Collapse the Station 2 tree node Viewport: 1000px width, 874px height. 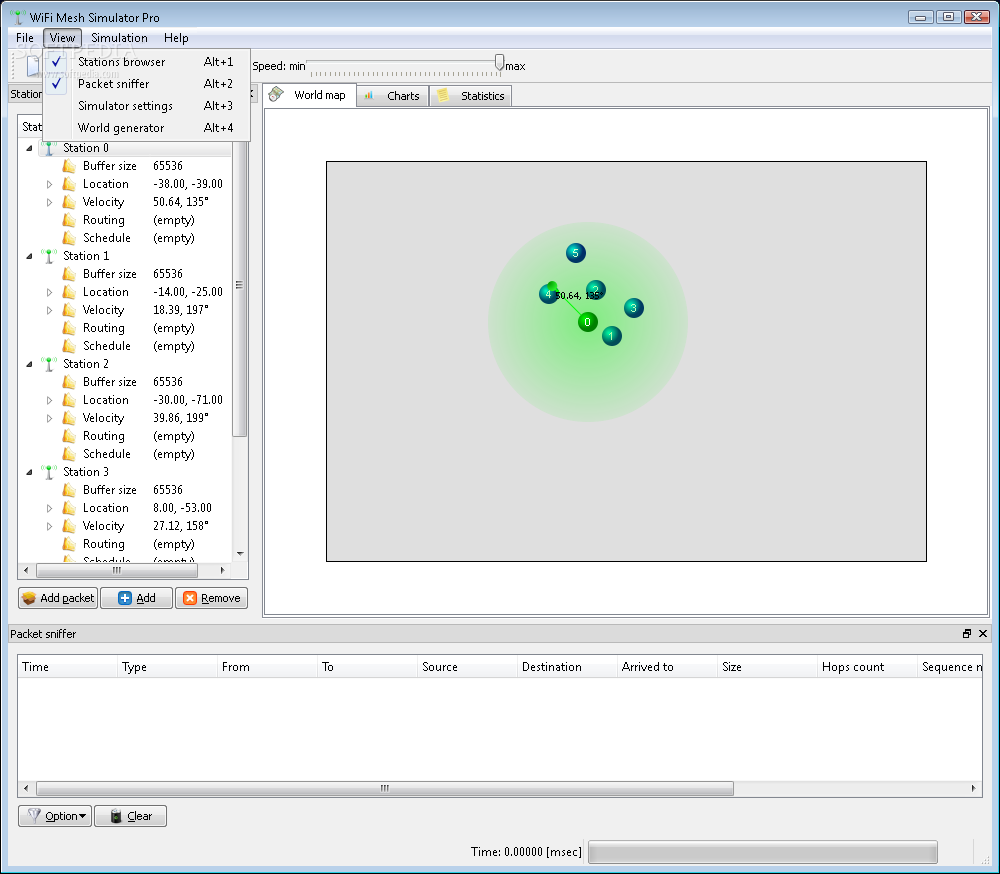29,364
